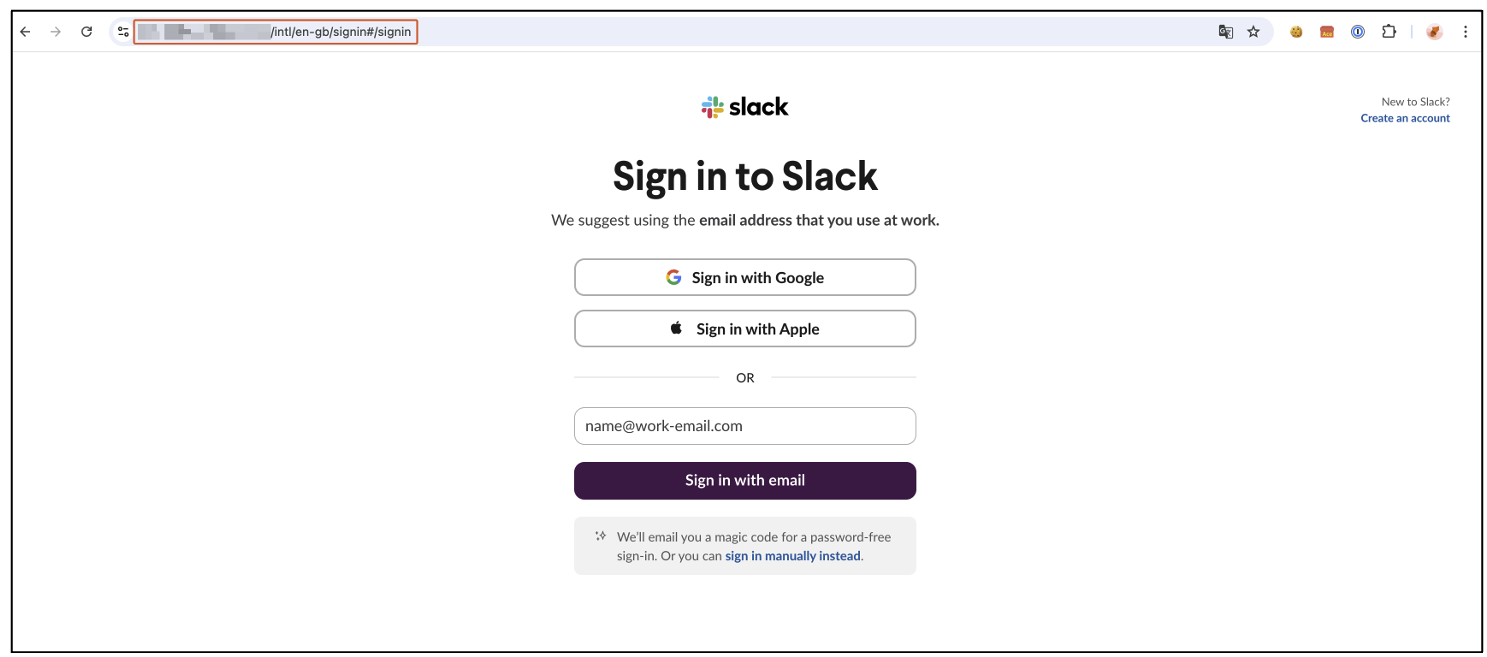
Task: Click the cookie-shaped extension icon
Action: 1296,31
